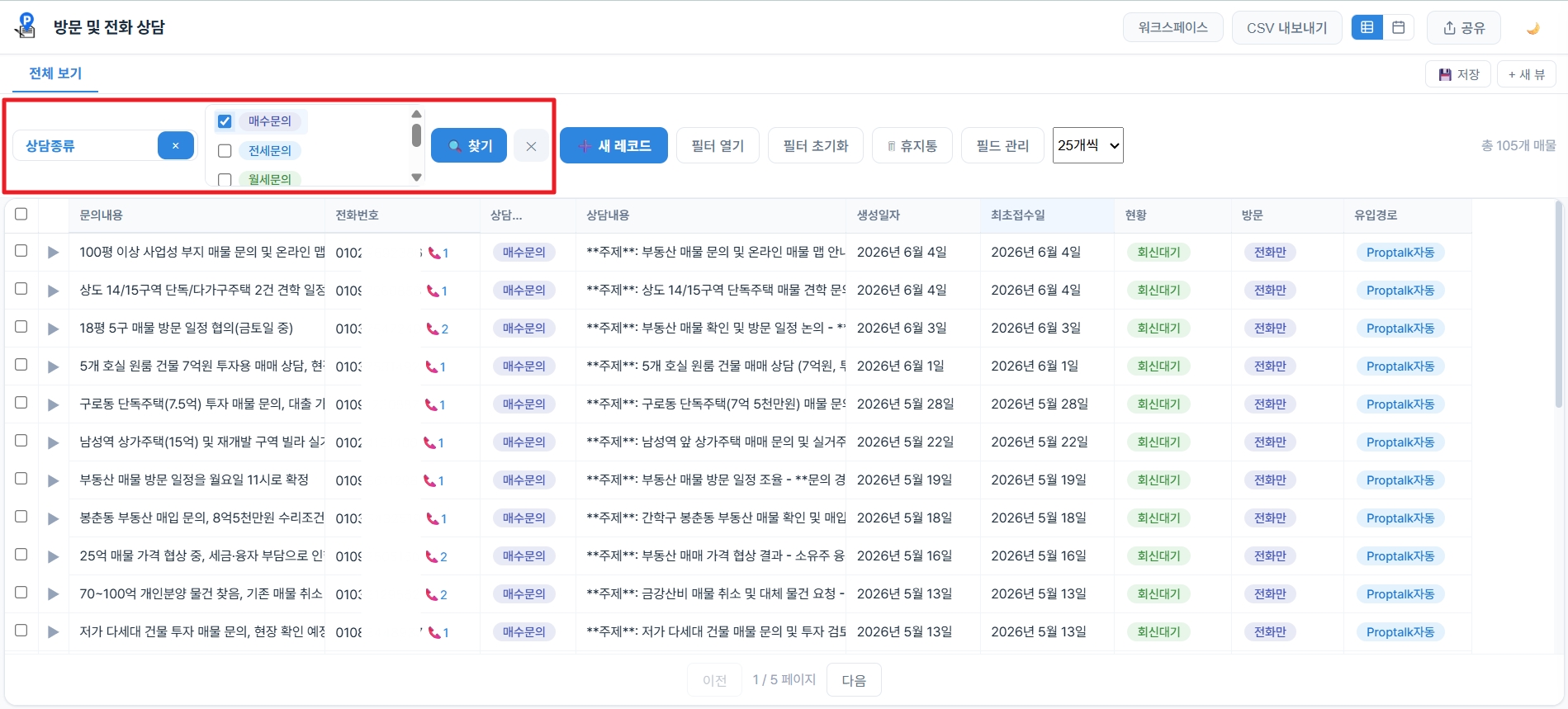Image resolution: width=1568 pixels, height=709 pixels.
Task: Select the 전체 보기 tab
Action: coord(55,73)
